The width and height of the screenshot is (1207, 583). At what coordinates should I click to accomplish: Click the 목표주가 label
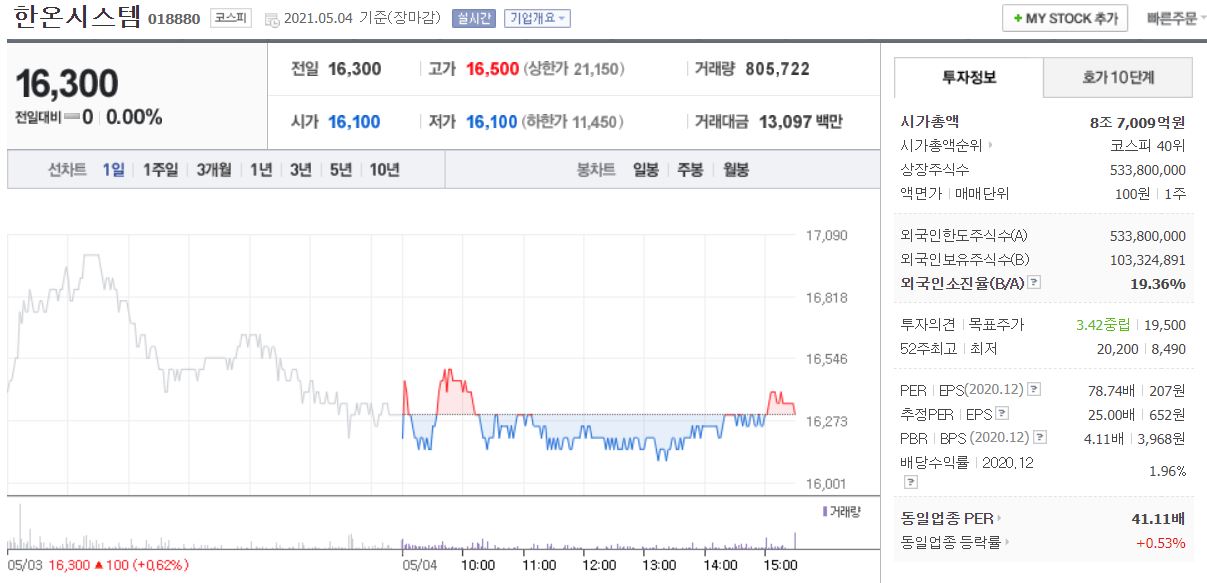[996, 325]
